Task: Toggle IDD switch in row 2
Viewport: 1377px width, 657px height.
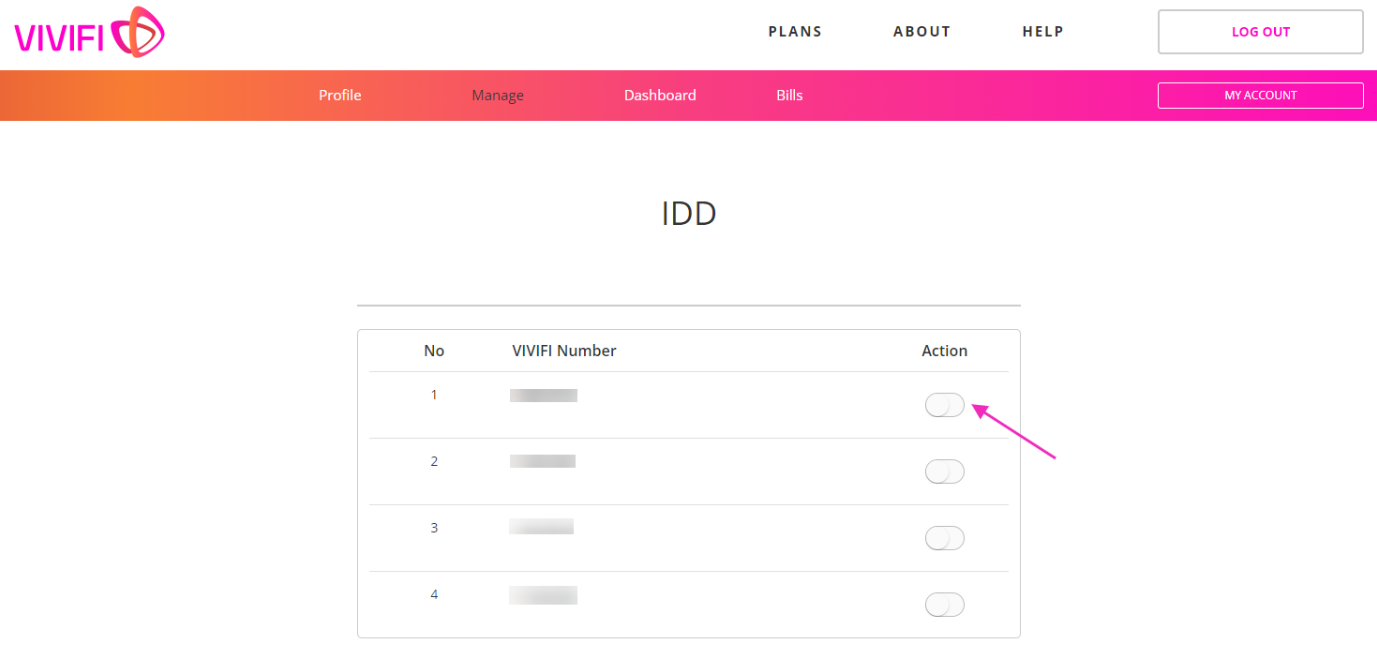Action: [945, 472]
